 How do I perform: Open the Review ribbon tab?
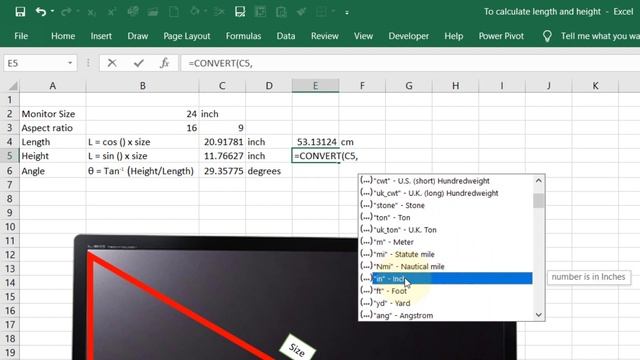pos(324,36)
